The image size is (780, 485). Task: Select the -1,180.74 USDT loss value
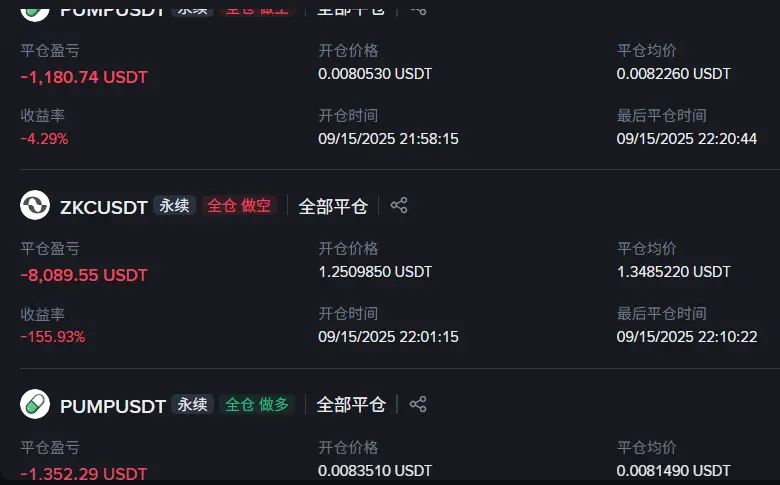coord(84,77)
